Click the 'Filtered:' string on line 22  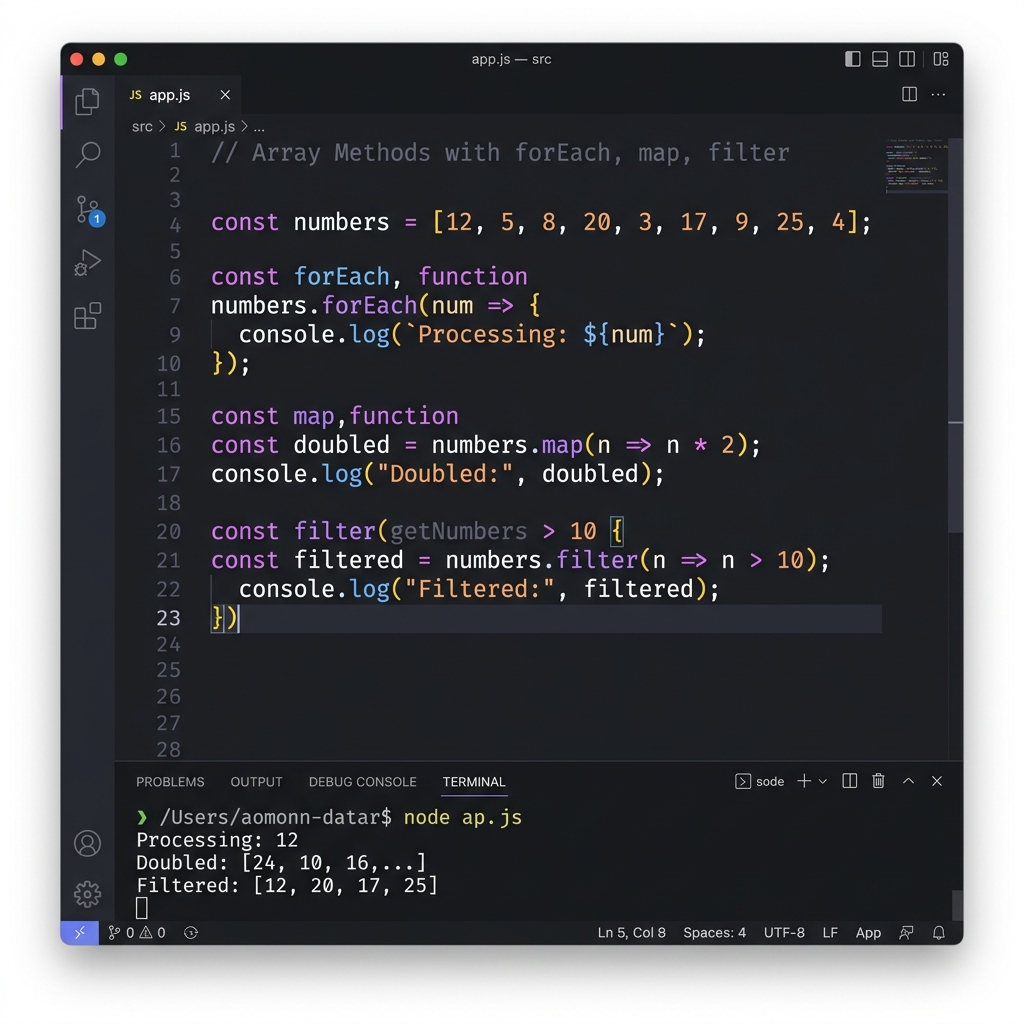[479, 589]
